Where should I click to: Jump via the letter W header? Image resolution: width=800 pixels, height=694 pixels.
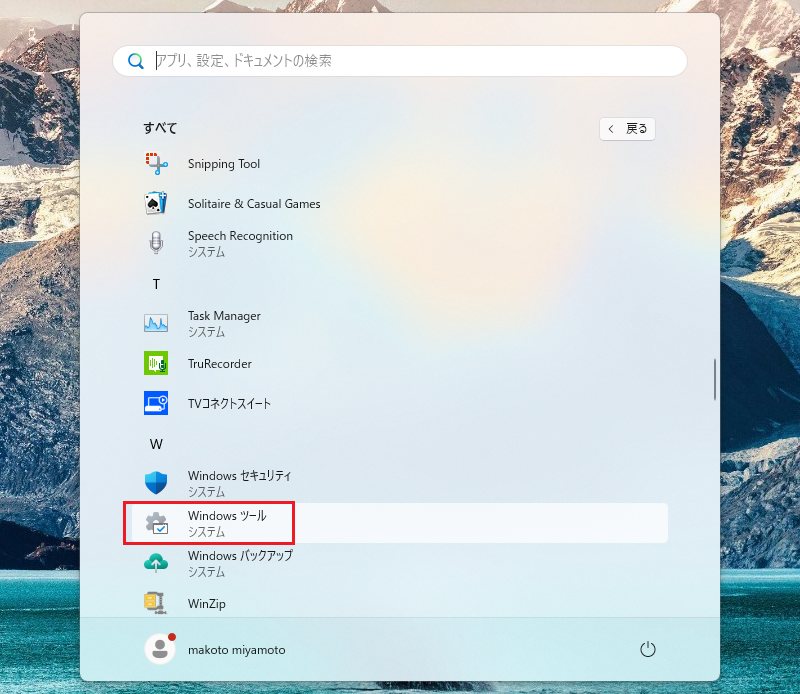click(x=156, y=444)
